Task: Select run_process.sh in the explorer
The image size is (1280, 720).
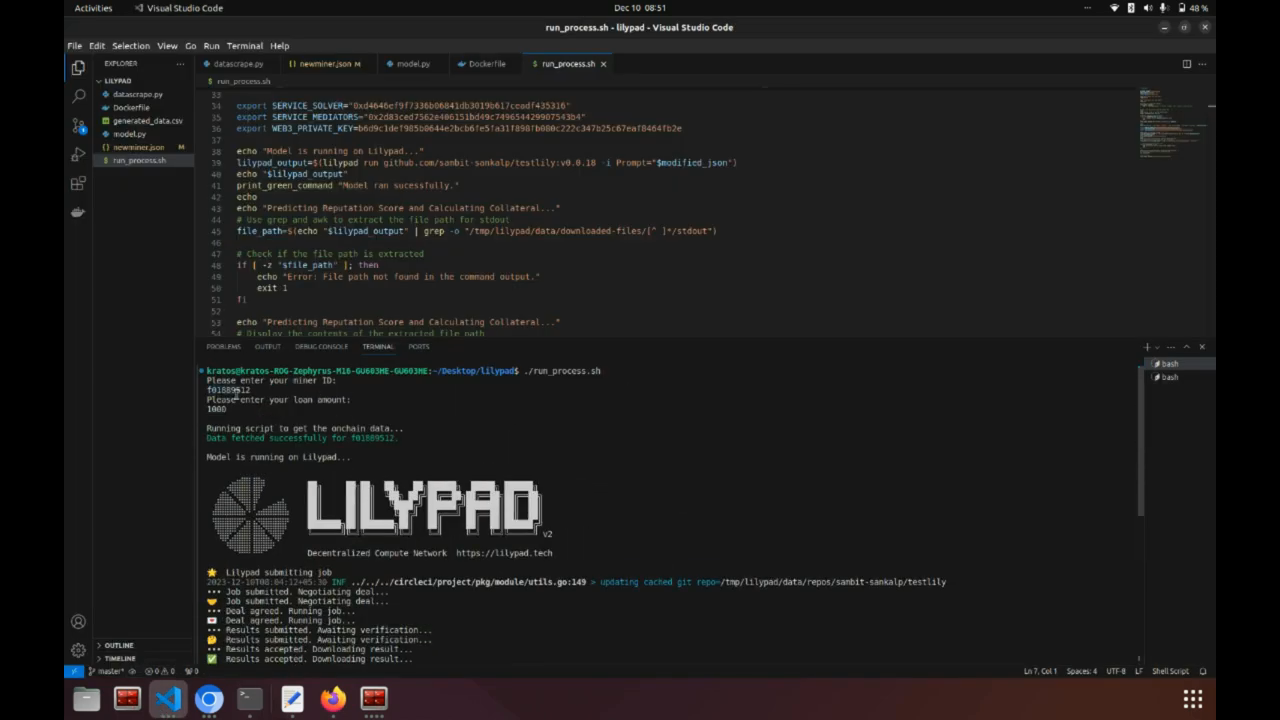Action: tap(139, 160)
